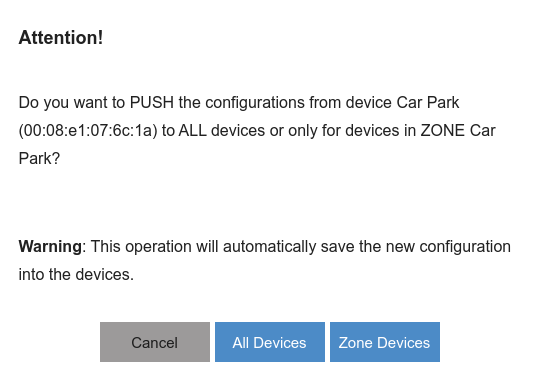Click the word "automatically" in the warning
The width and height of the screenshot is (541, 387).
pyautogui.click(x=269, y=247)
